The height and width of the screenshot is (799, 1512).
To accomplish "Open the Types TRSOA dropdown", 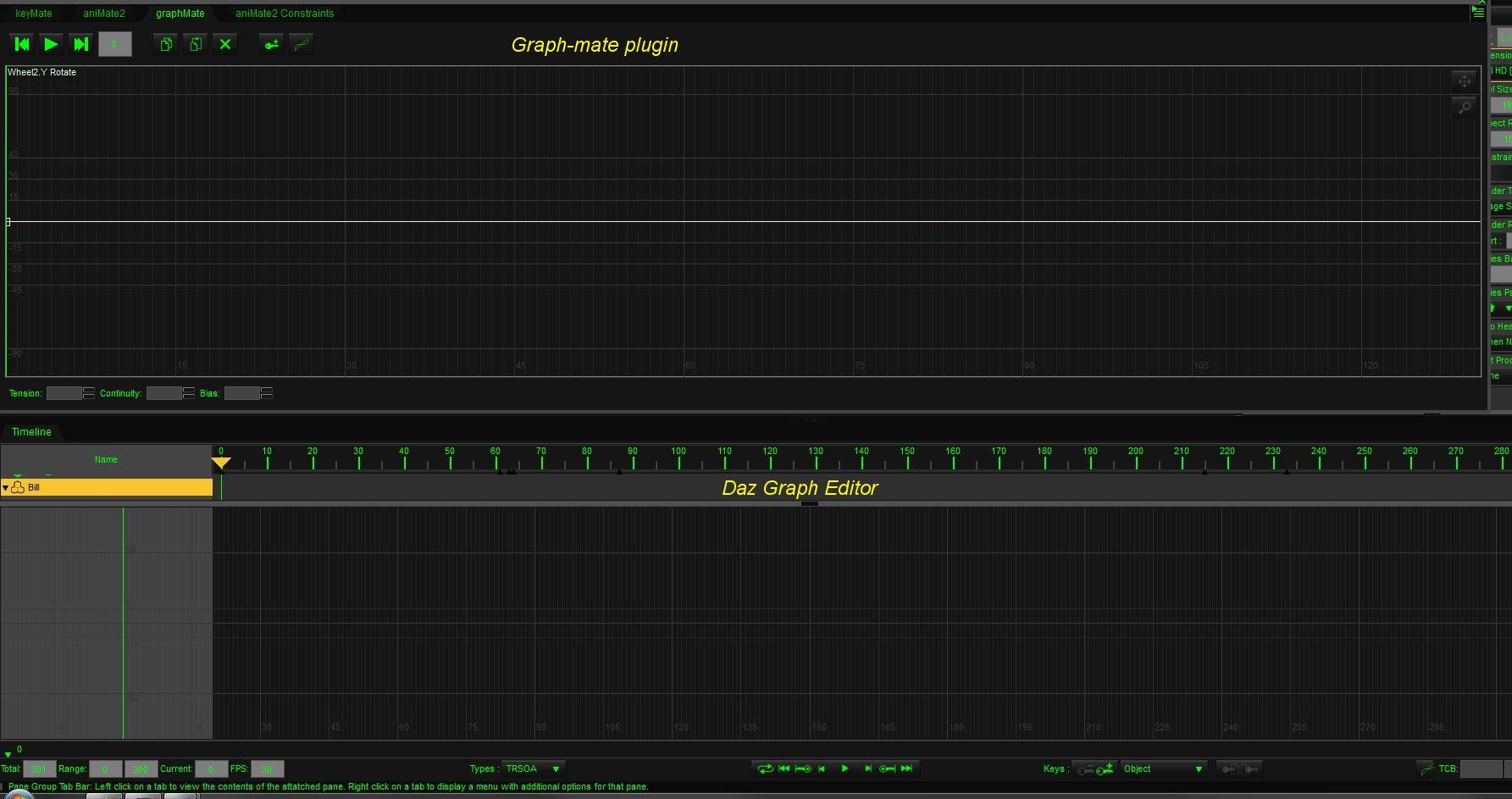I will tap(532, 769).
